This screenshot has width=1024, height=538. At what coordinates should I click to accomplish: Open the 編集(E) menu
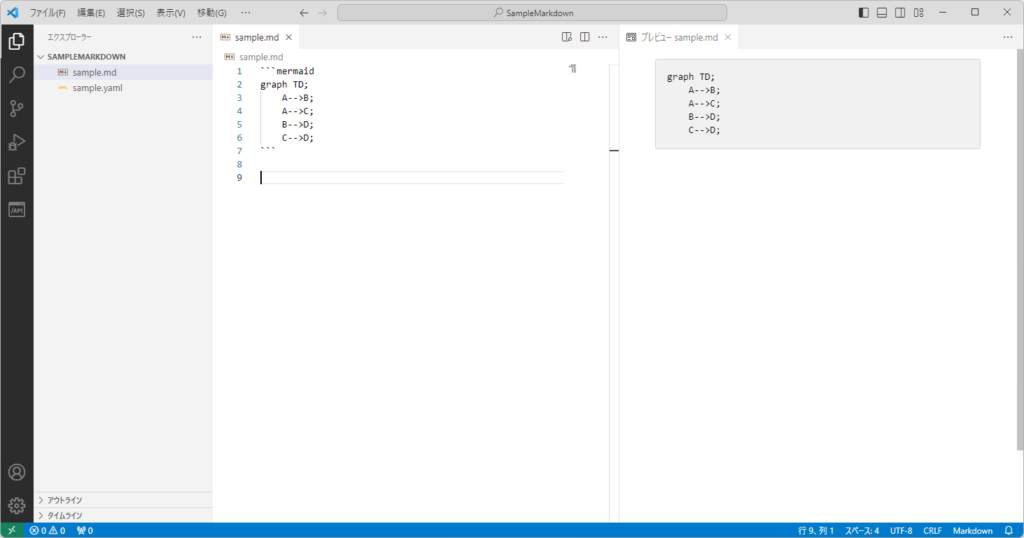click(91, 12)
